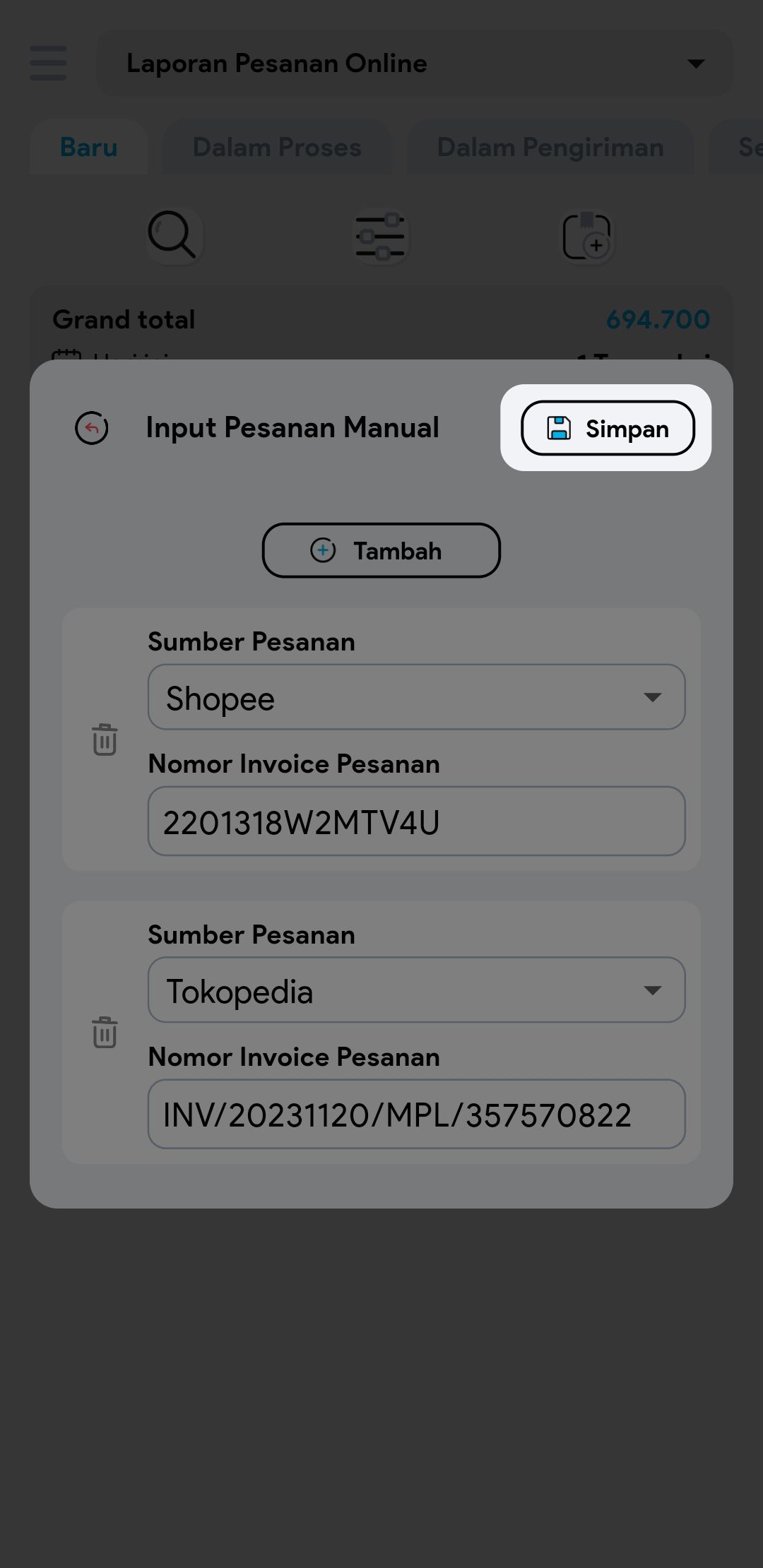The image size is (763, 1568).
Task: Click the floppy disk icon in Simpan
Action: coord(559,428)
